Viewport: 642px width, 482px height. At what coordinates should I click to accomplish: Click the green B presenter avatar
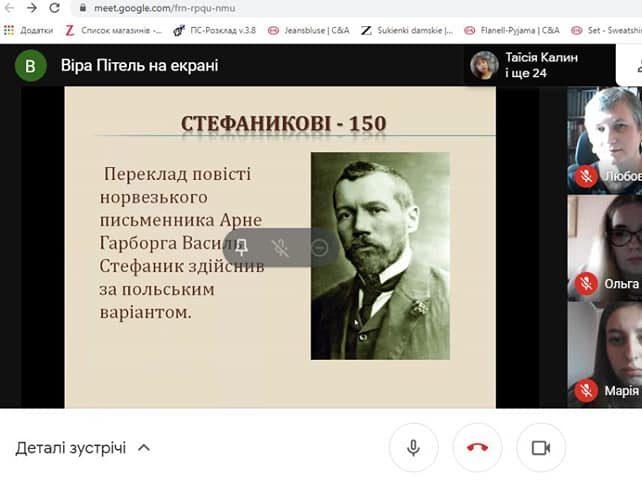(x=31, y=66)
